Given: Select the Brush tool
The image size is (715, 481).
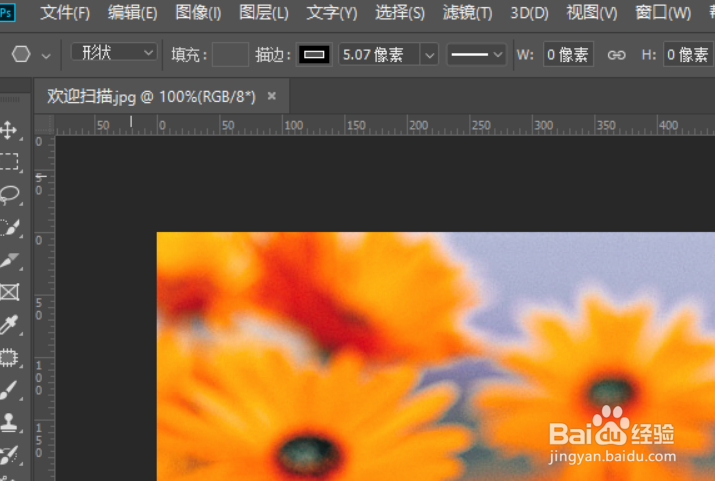Looking at the screenshot, I should [x=9, y=390].
